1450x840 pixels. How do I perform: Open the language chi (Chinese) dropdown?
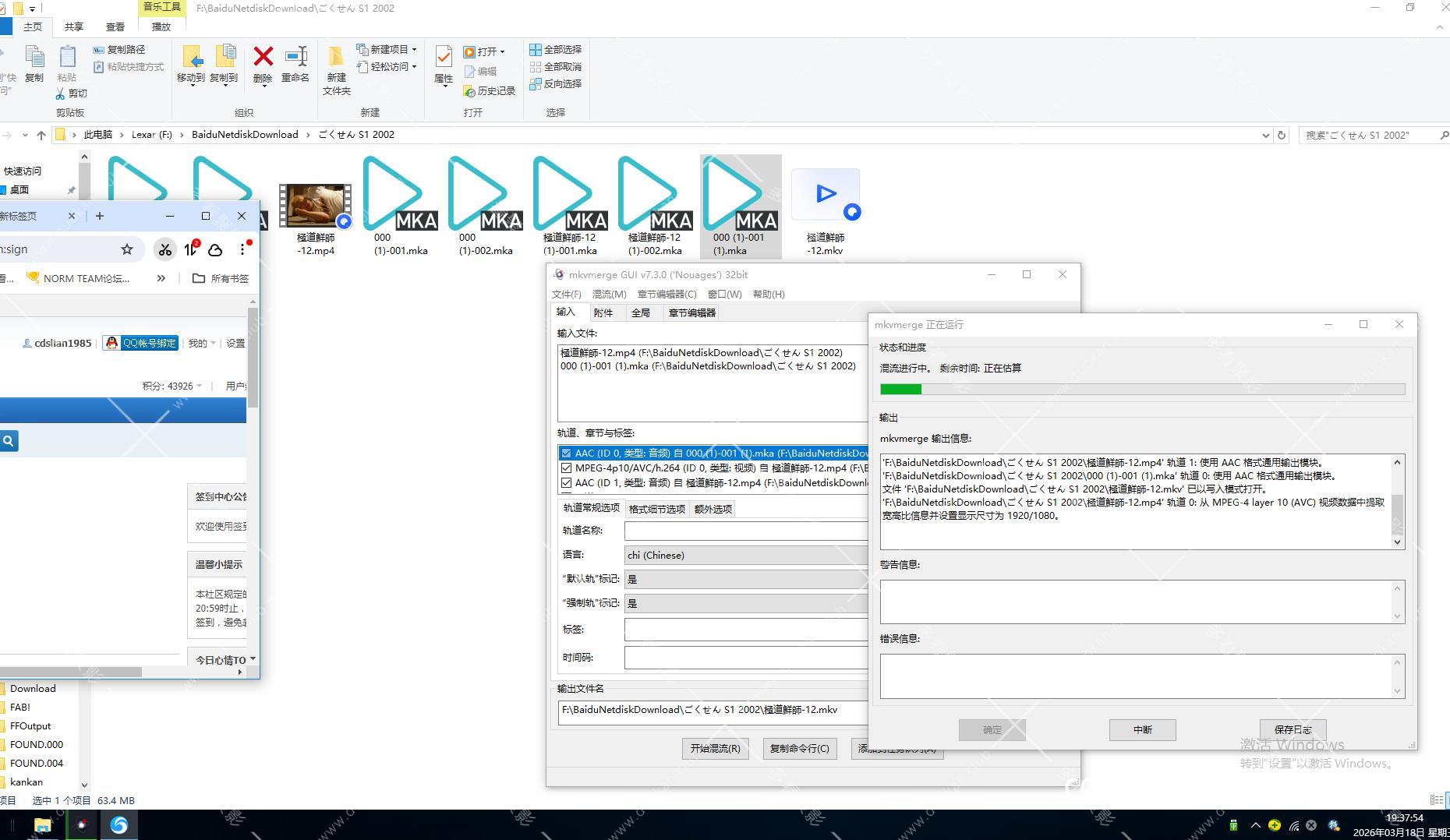[745, 555]
